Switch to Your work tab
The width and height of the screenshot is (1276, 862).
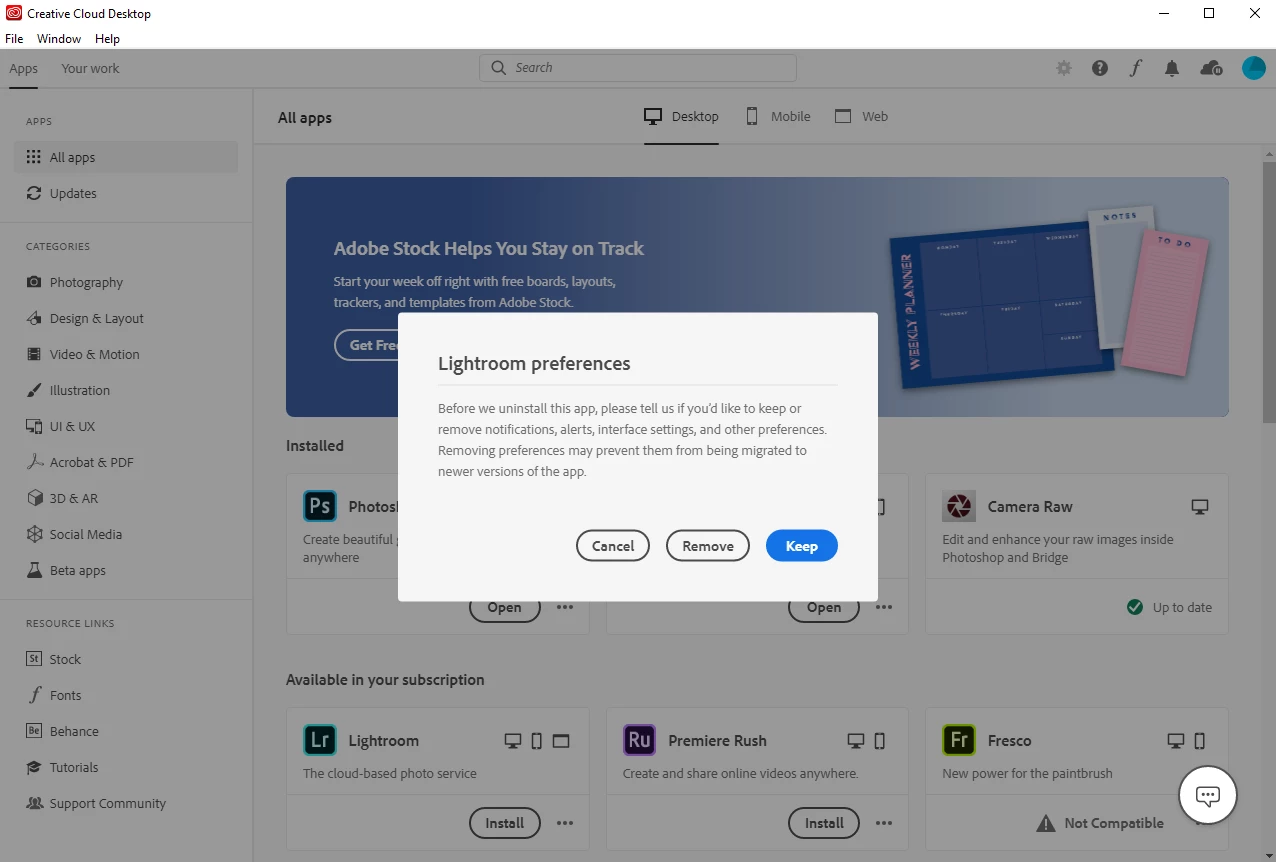(90, 69)
